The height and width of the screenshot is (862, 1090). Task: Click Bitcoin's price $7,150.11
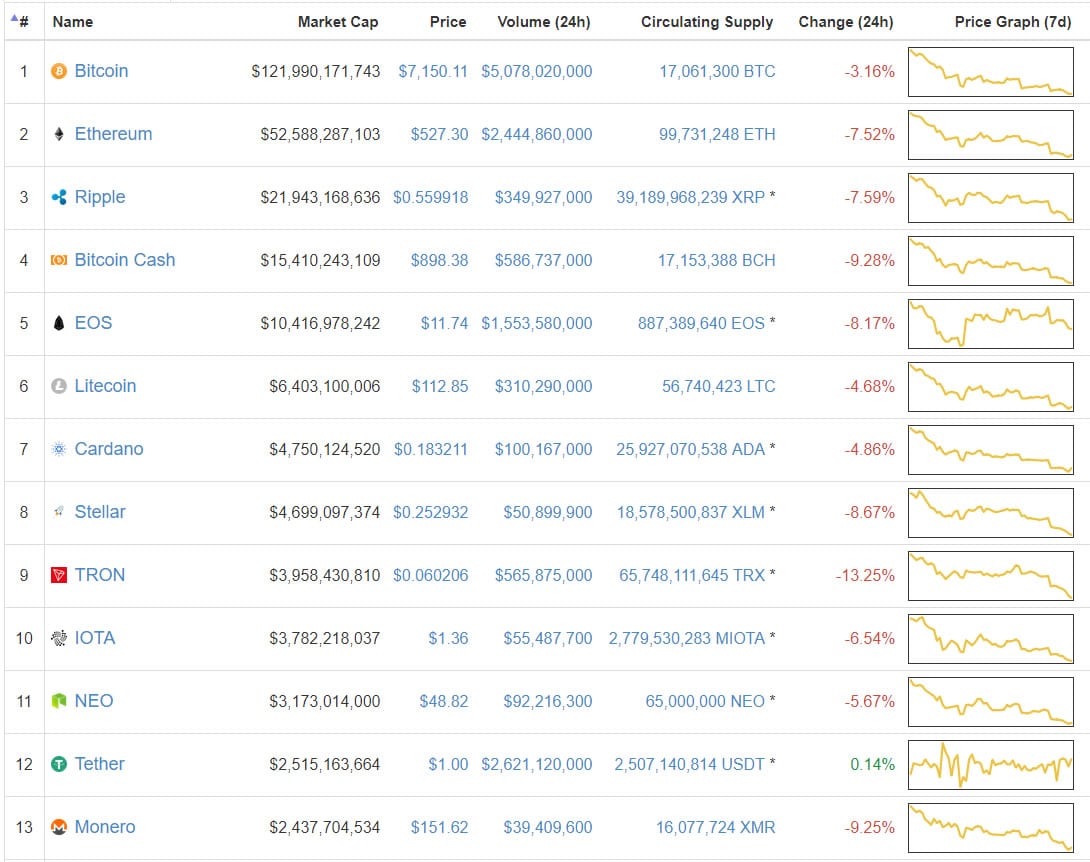click(x=433, y=72)
